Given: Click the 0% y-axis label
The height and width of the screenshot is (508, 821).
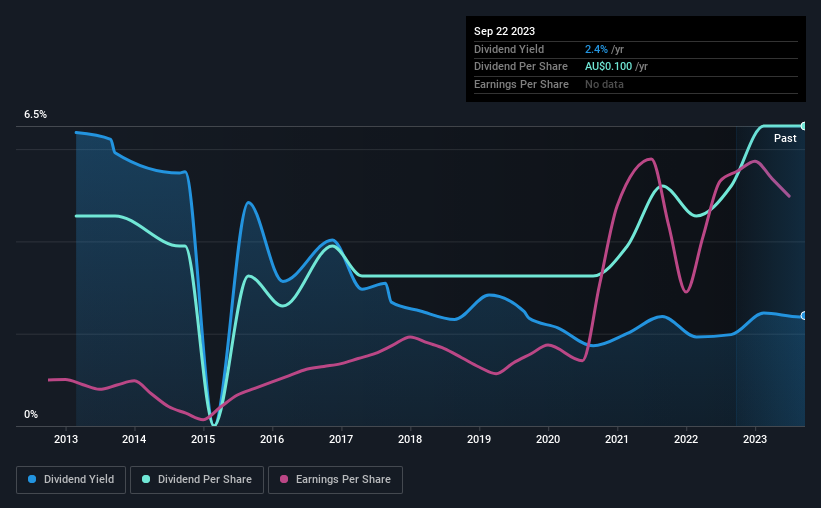Looking at the screenshot, I should (x=31, y=414).
